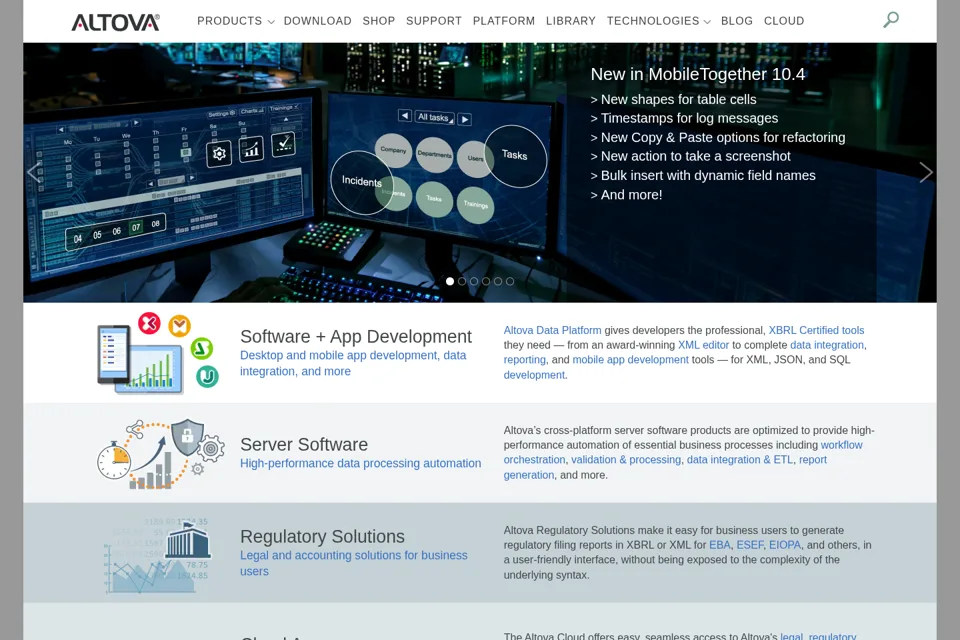The image size is (960, 640).
Task: Click the mobile app development link
Action: [x=631, y=360]
